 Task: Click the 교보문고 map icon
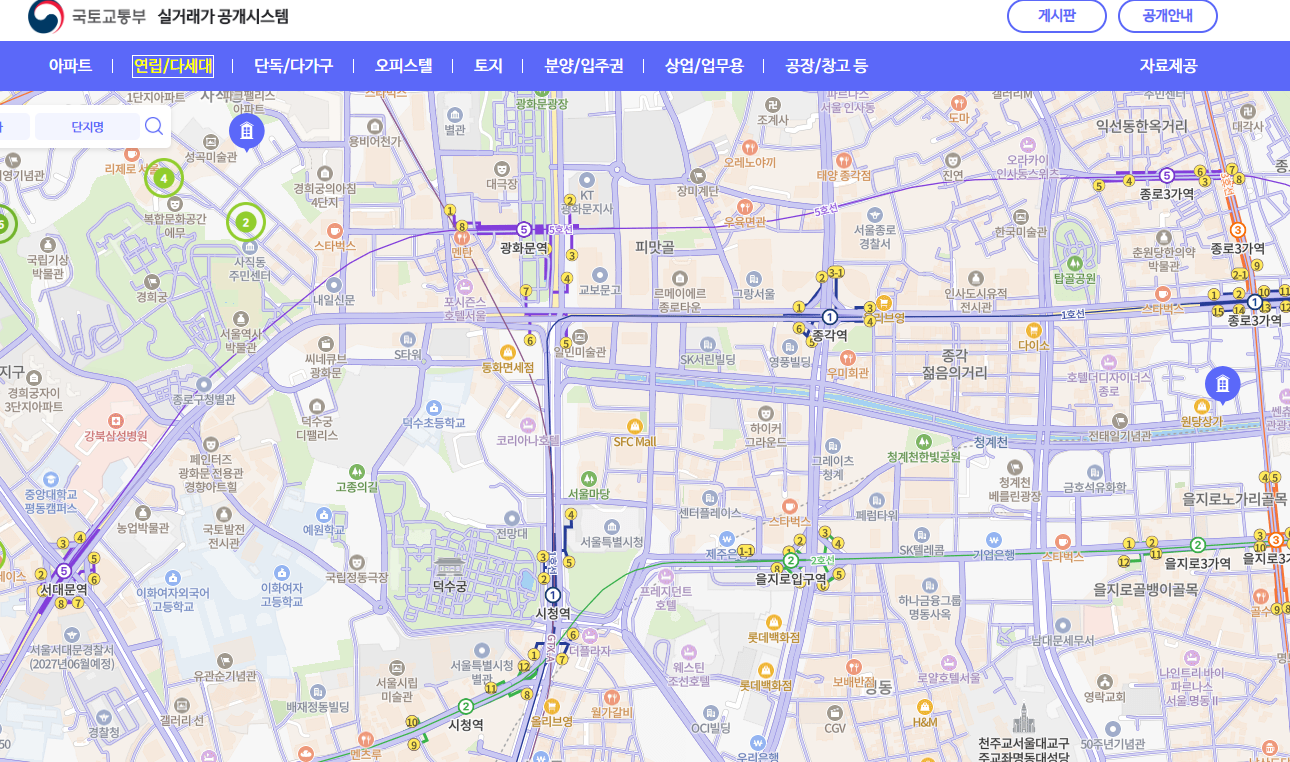pos(600,274)
